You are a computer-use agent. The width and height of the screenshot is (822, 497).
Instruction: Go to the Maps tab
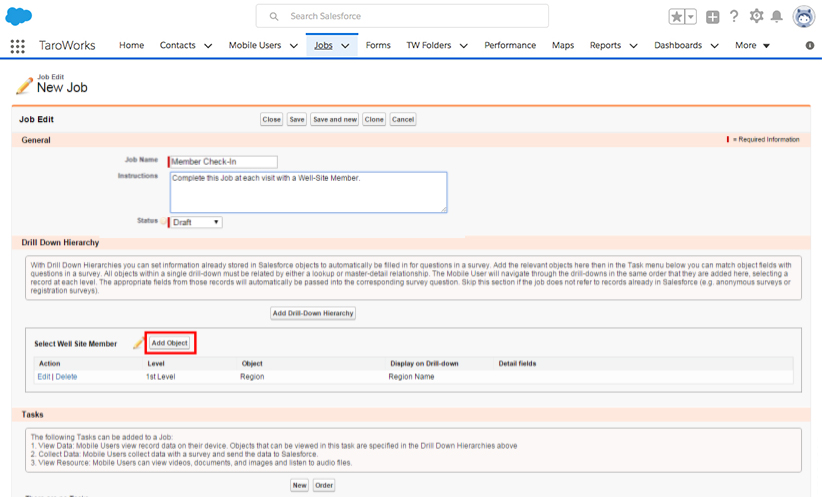tap(563, 46)
